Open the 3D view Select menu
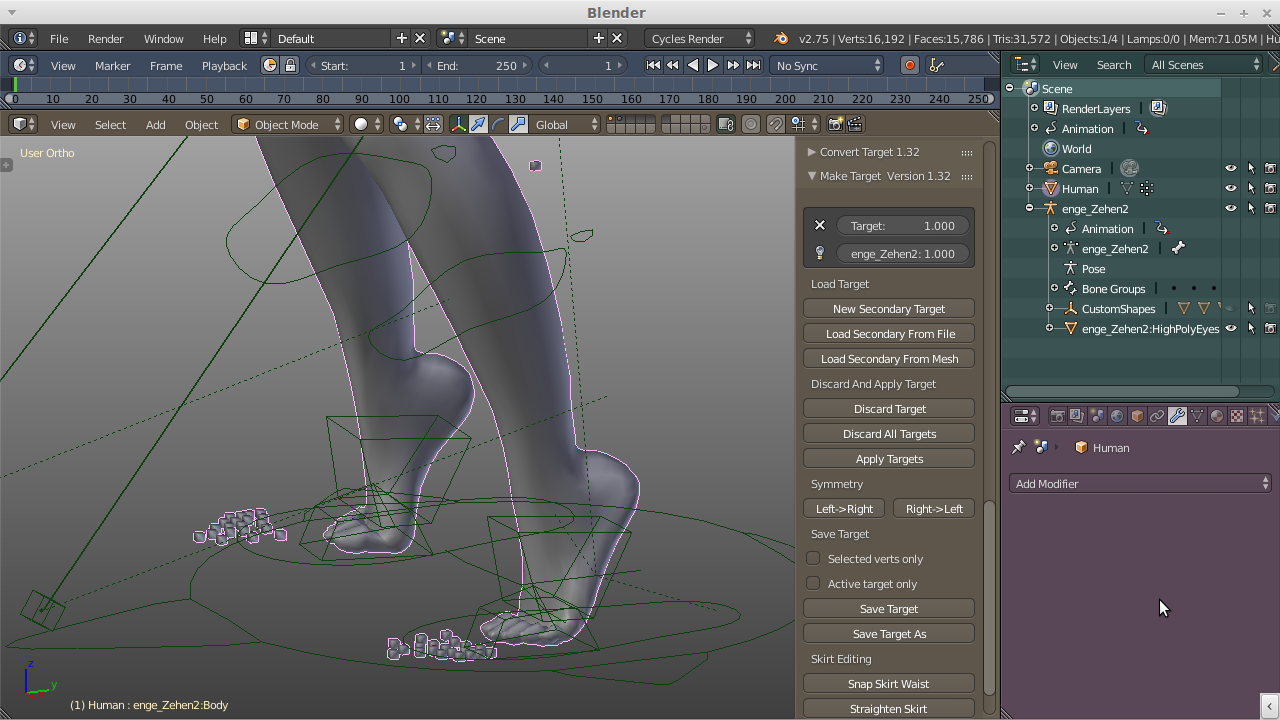1280x720 pixels. click(x=110, y=124)
